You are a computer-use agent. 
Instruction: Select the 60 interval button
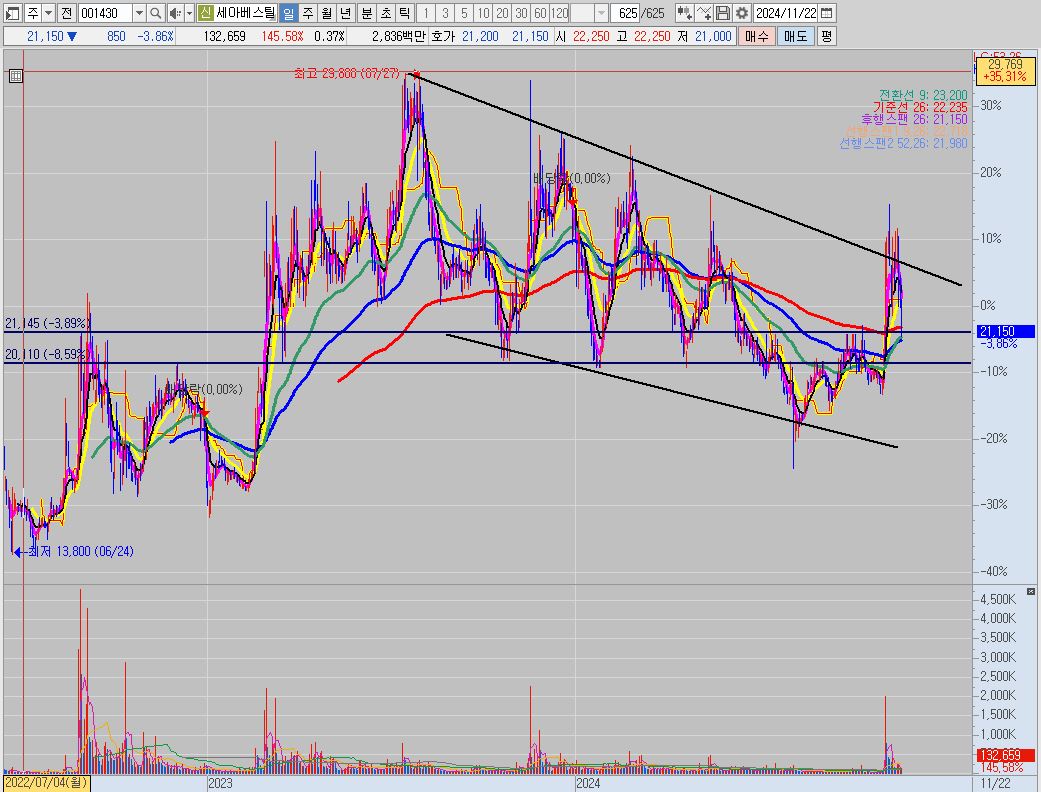[x=540, y=13]
